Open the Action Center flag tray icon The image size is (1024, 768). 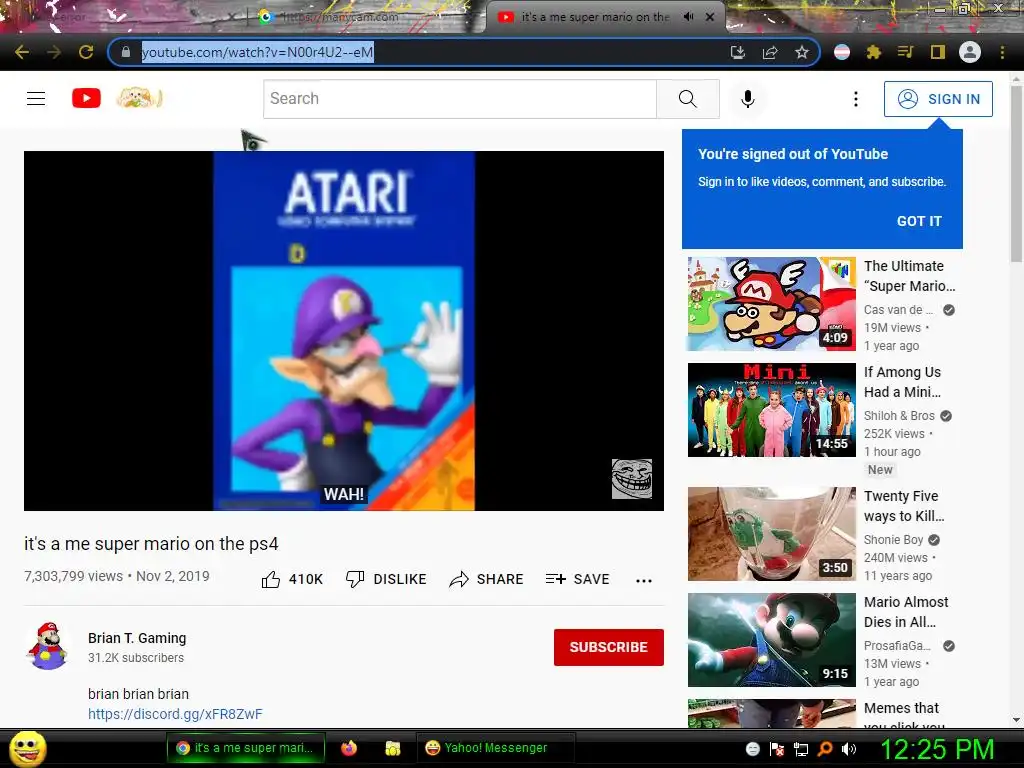point(776,749)
